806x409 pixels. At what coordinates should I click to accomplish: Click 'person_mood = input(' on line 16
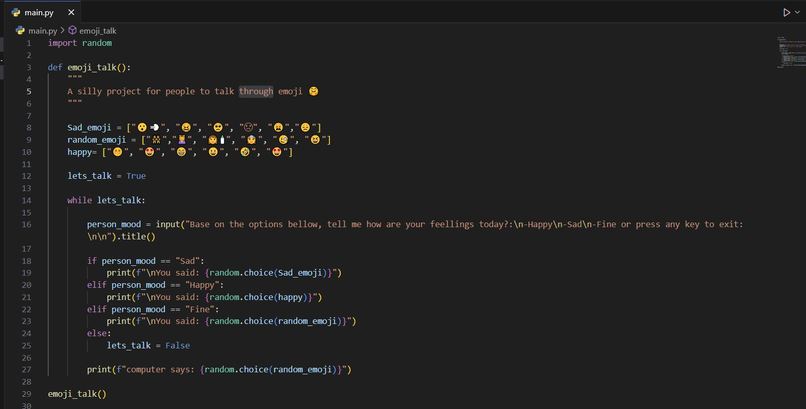tap(136, 225)
